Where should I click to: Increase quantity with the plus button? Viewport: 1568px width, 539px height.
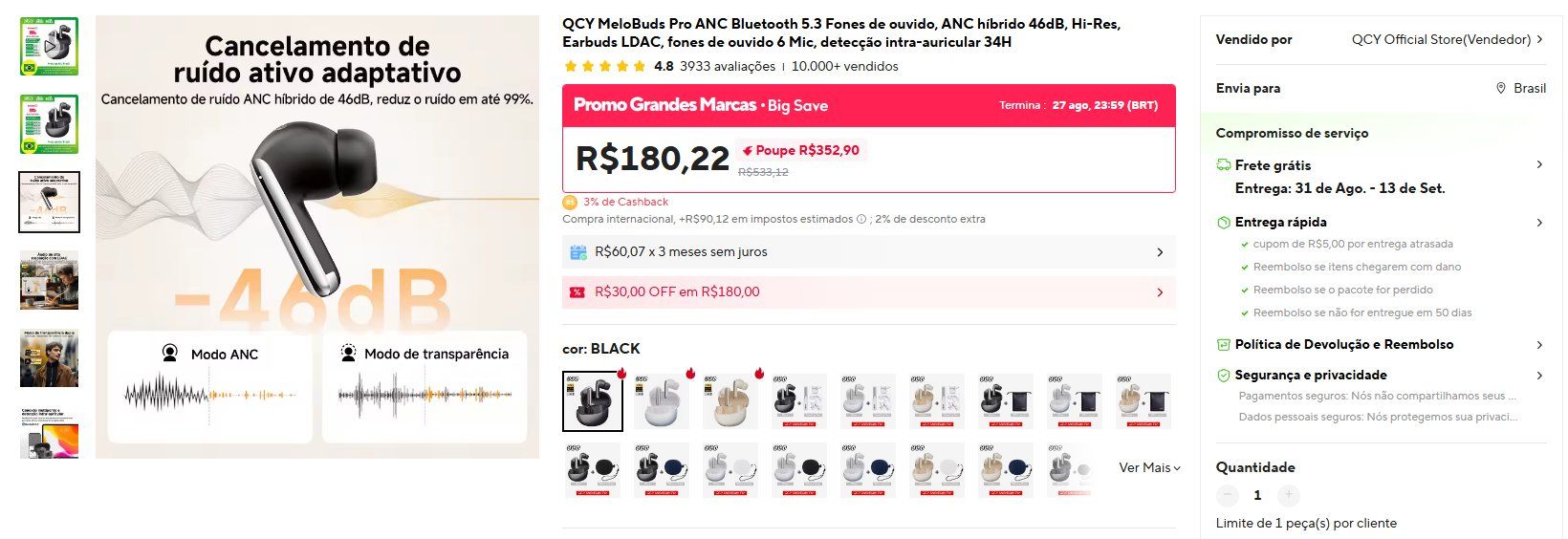pyautogui.click(x=1288, y=495)
